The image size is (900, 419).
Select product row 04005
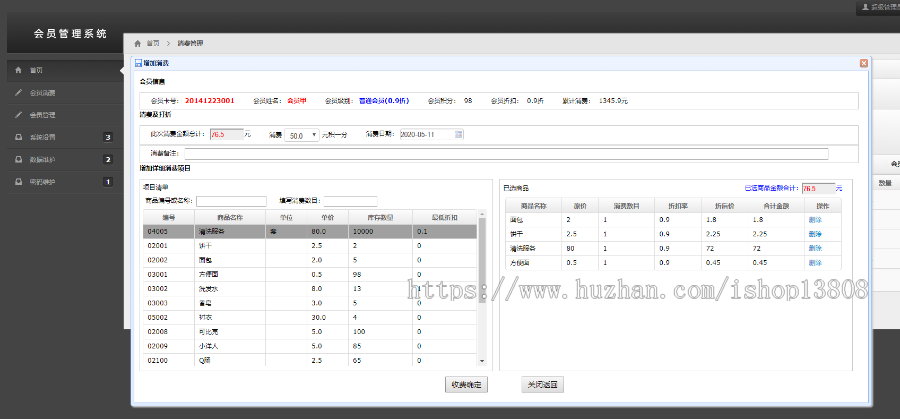310,232
